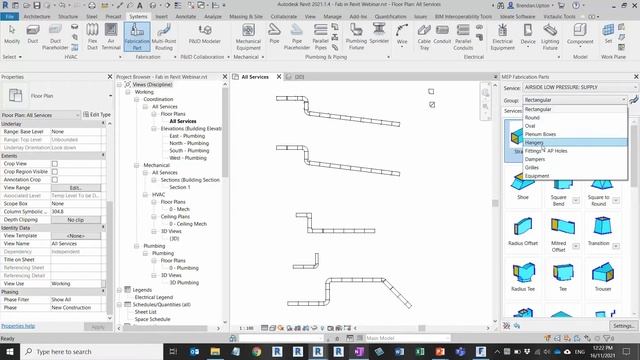This screenshot has width=640, height=360.
Task: Open the File menu button
Action: pyautogui.click(x=9, y=16)
